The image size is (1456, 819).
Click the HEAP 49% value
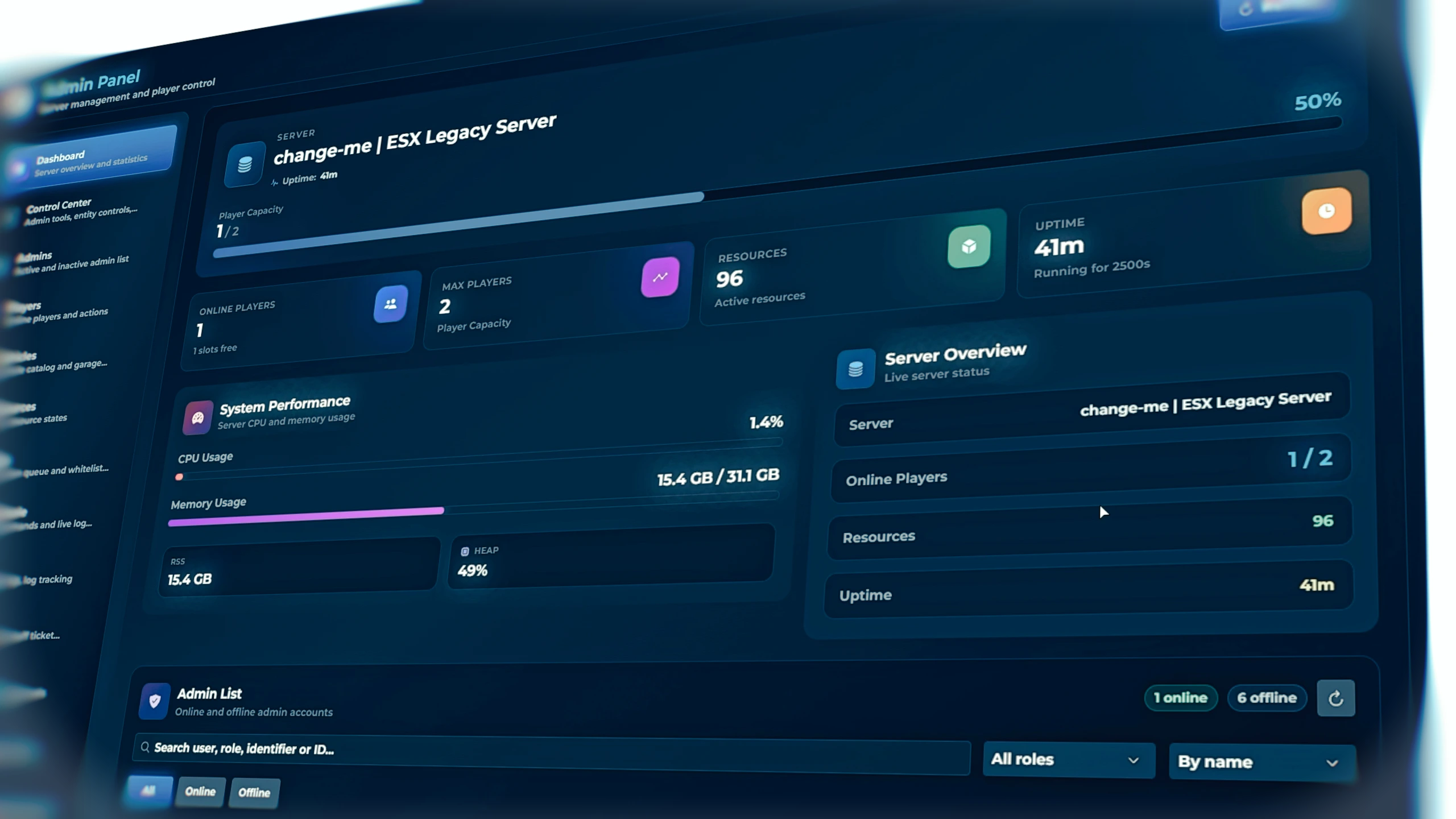pyautogui.click(x=473, y=570)
